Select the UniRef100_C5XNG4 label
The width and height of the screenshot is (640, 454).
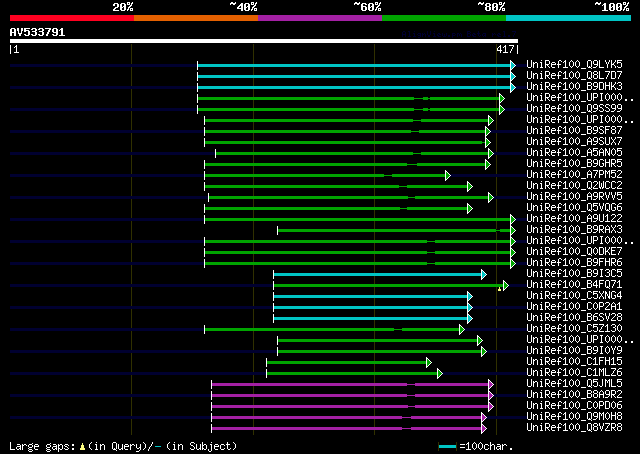tap(574, 296)
